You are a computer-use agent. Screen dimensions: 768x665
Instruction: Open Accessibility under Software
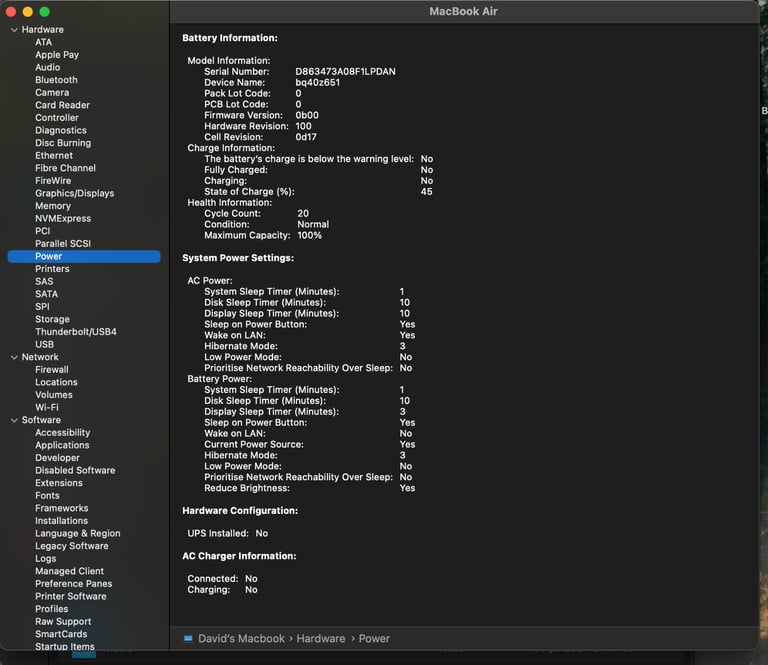[63, 433]
